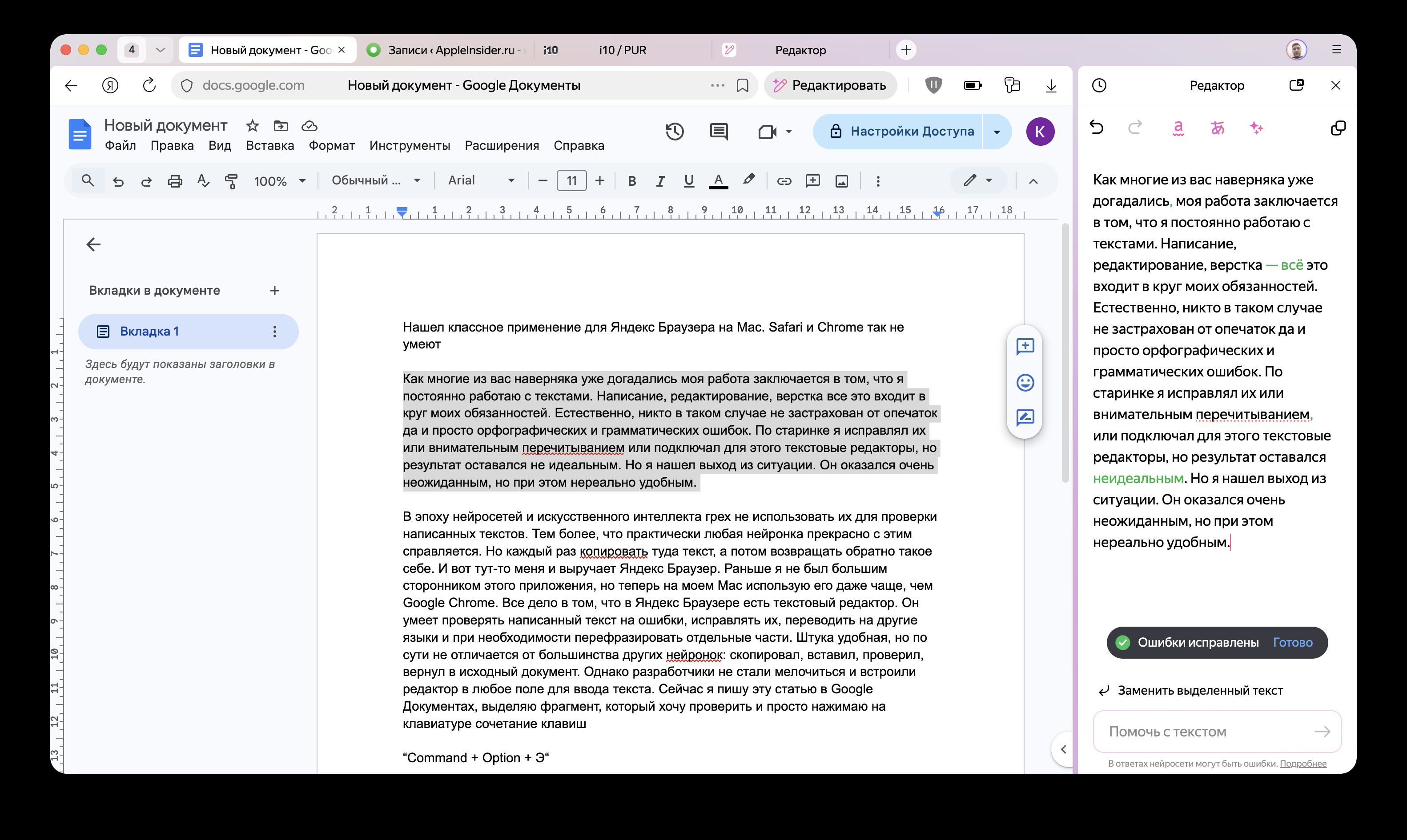Open the video call options dropdown arrow

[x=788, y=131]
